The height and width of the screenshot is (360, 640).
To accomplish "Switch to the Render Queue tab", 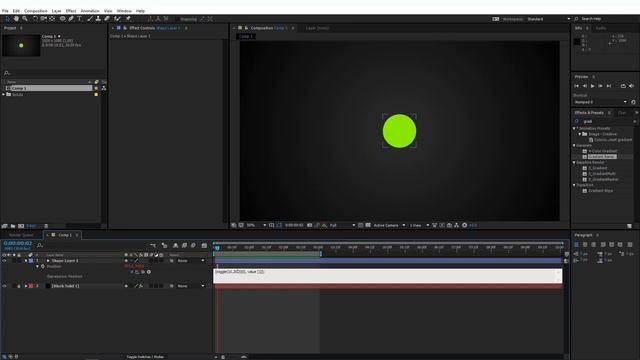I will (21, 235).
